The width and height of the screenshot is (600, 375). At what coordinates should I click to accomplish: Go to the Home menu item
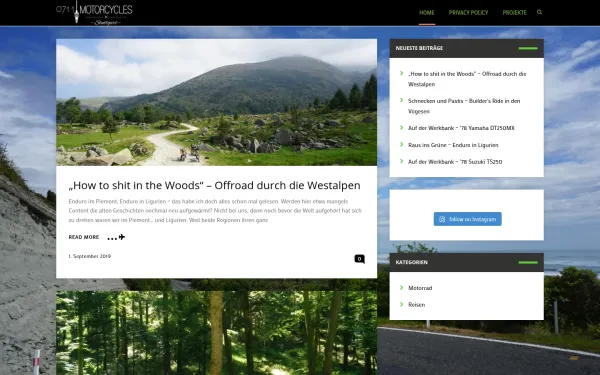pos(427,13)
